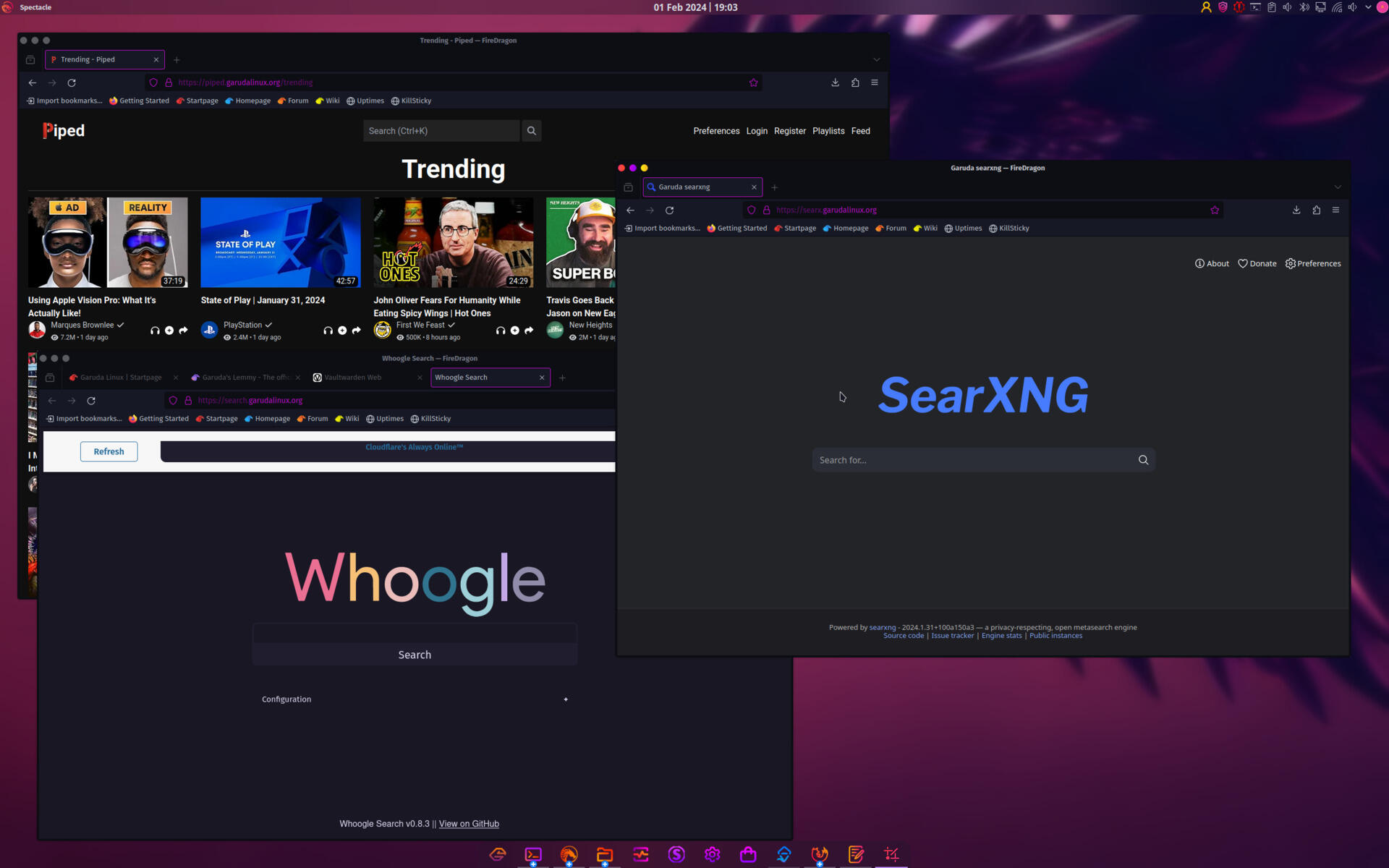This screenshot has width=1389, height=868.
Task: Open the software store bag icon in dock
Action: 748,854
